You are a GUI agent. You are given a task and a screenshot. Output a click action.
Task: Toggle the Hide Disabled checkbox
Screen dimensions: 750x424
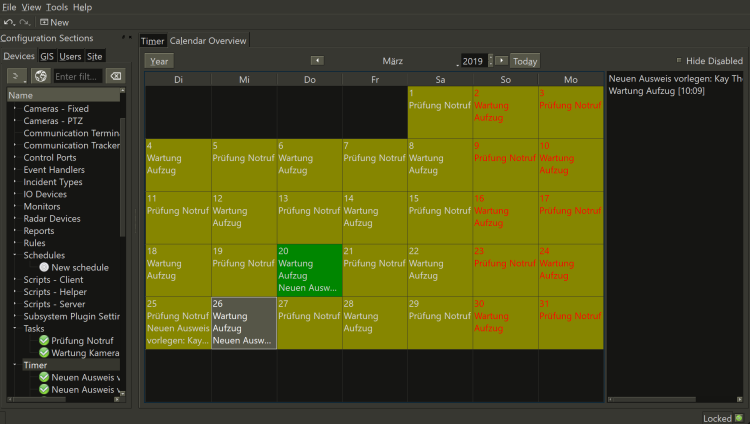pos(679,61)
